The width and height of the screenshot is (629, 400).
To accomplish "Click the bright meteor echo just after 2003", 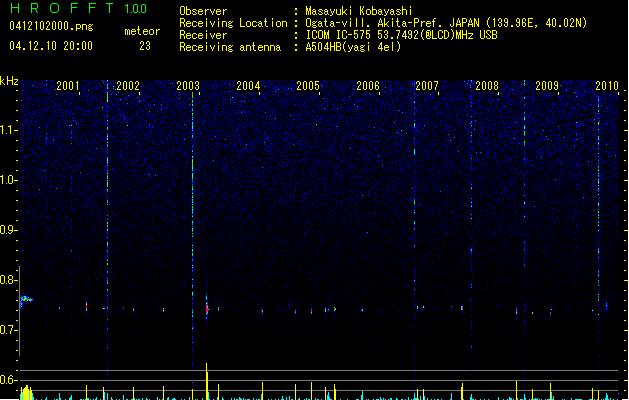I will (x=207, y=308).
